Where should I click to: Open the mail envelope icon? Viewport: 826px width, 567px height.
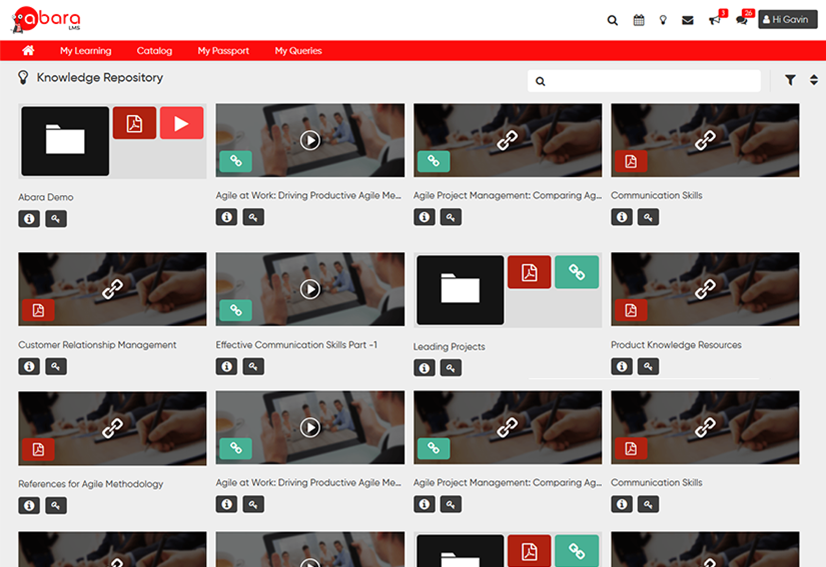tap(687, 21)
